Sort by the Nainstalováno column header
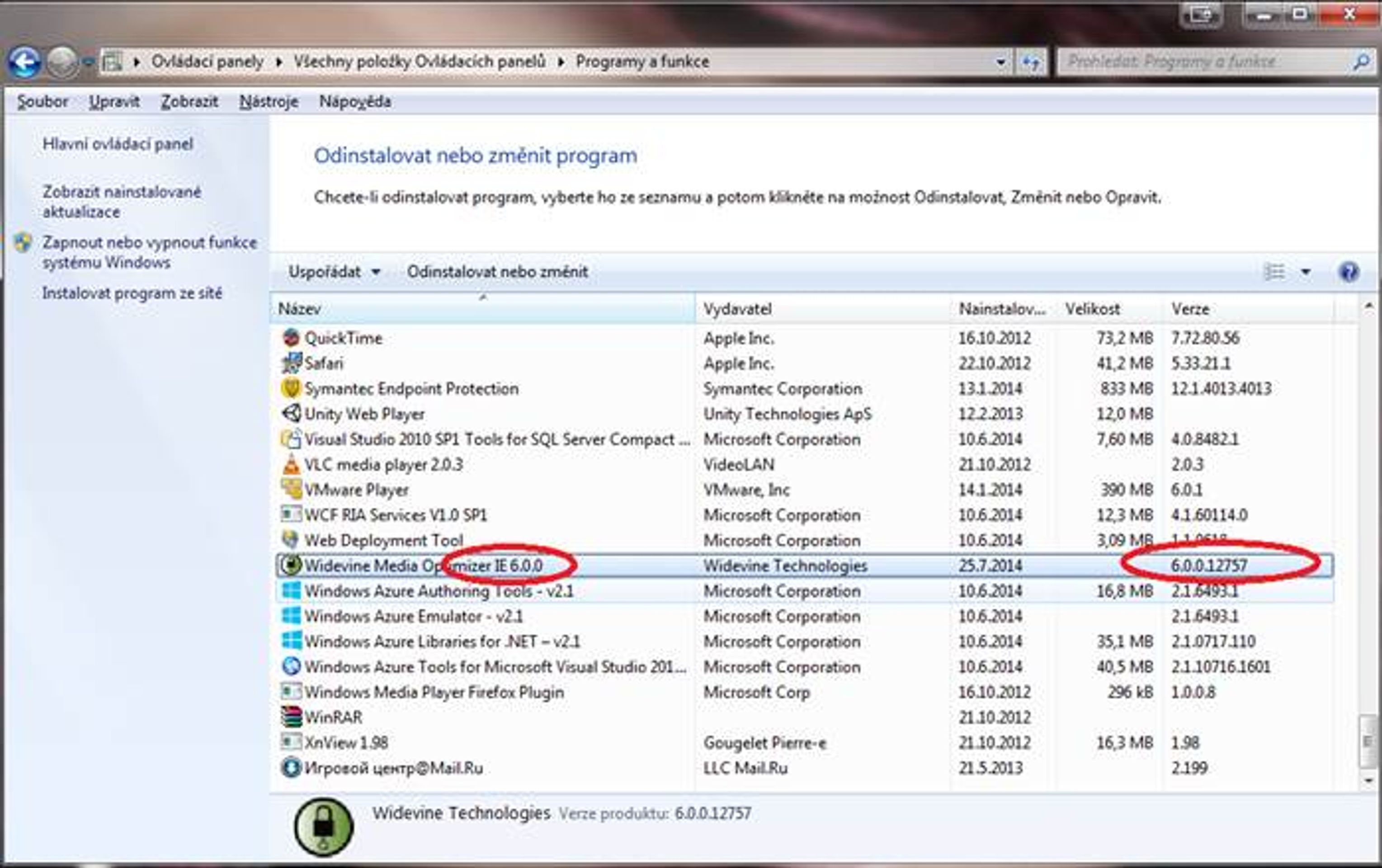This screenshot has width=1382, height=868. [x=1002, y=309]
